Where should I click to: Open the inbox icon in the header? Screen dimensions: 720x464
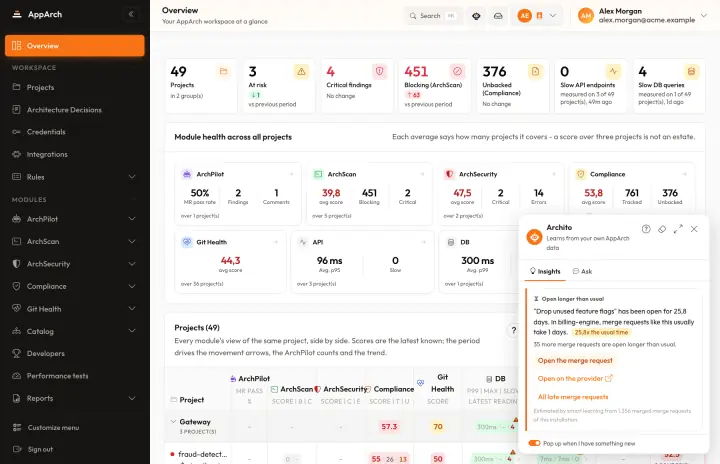(498, 16)
